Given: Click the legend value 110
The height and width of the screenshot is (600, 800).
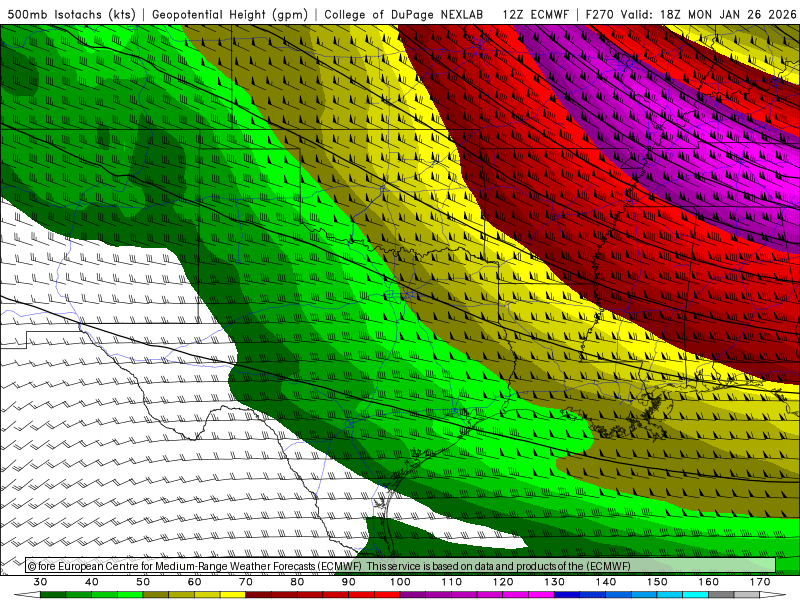Looking at the screenshot, I should [x=452, y=582].
